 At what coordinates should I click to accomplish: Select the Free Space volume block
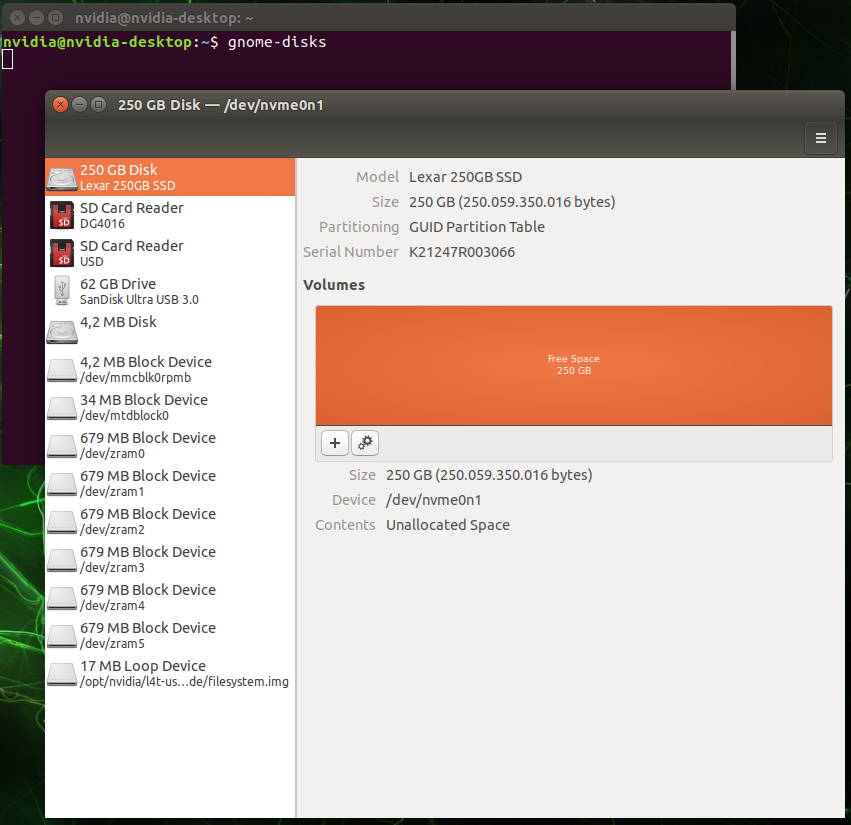click(573, 364)
